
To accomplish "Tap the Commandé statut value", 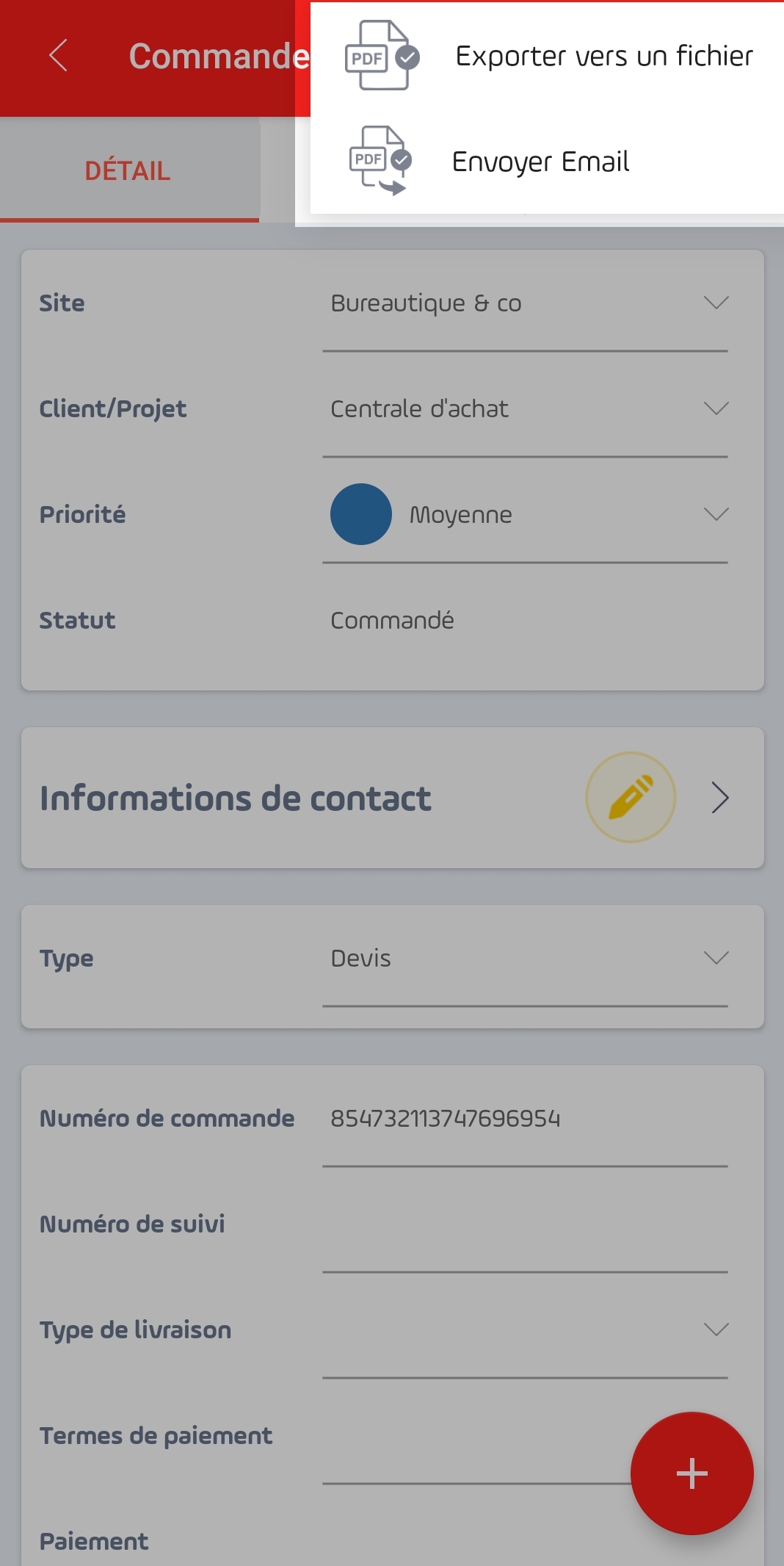I will 392,621.
